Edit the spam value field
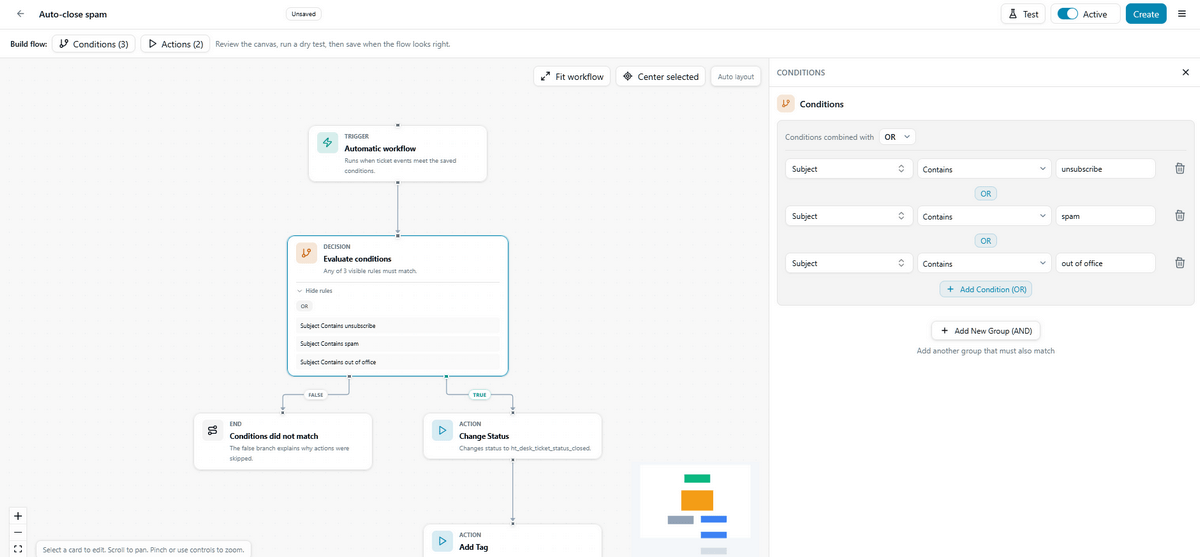Screen dimensions: 1200x557 1106,216
